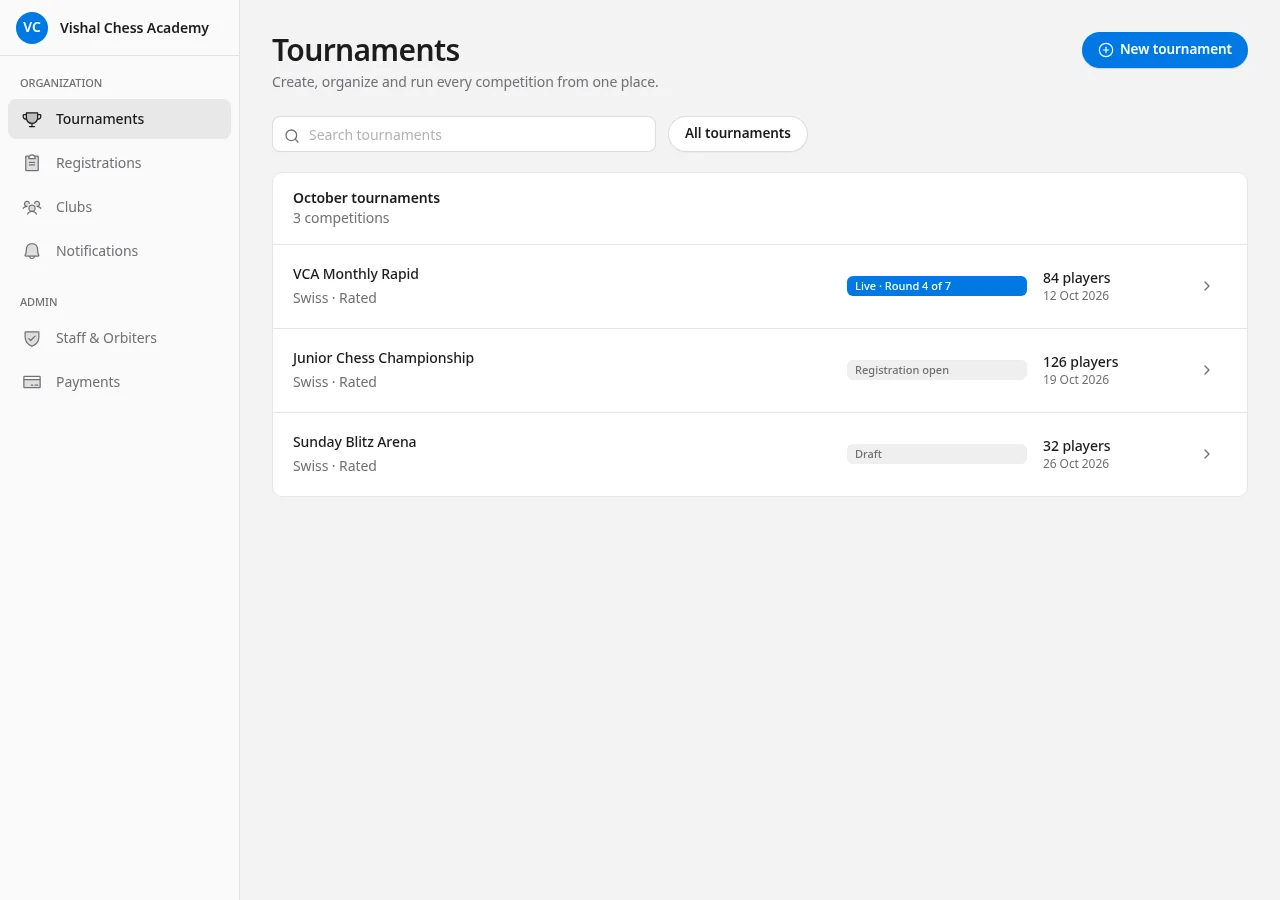Screen dimensions: 1280x900
Task: Click the 32 players count
Action: (1077, 446)
